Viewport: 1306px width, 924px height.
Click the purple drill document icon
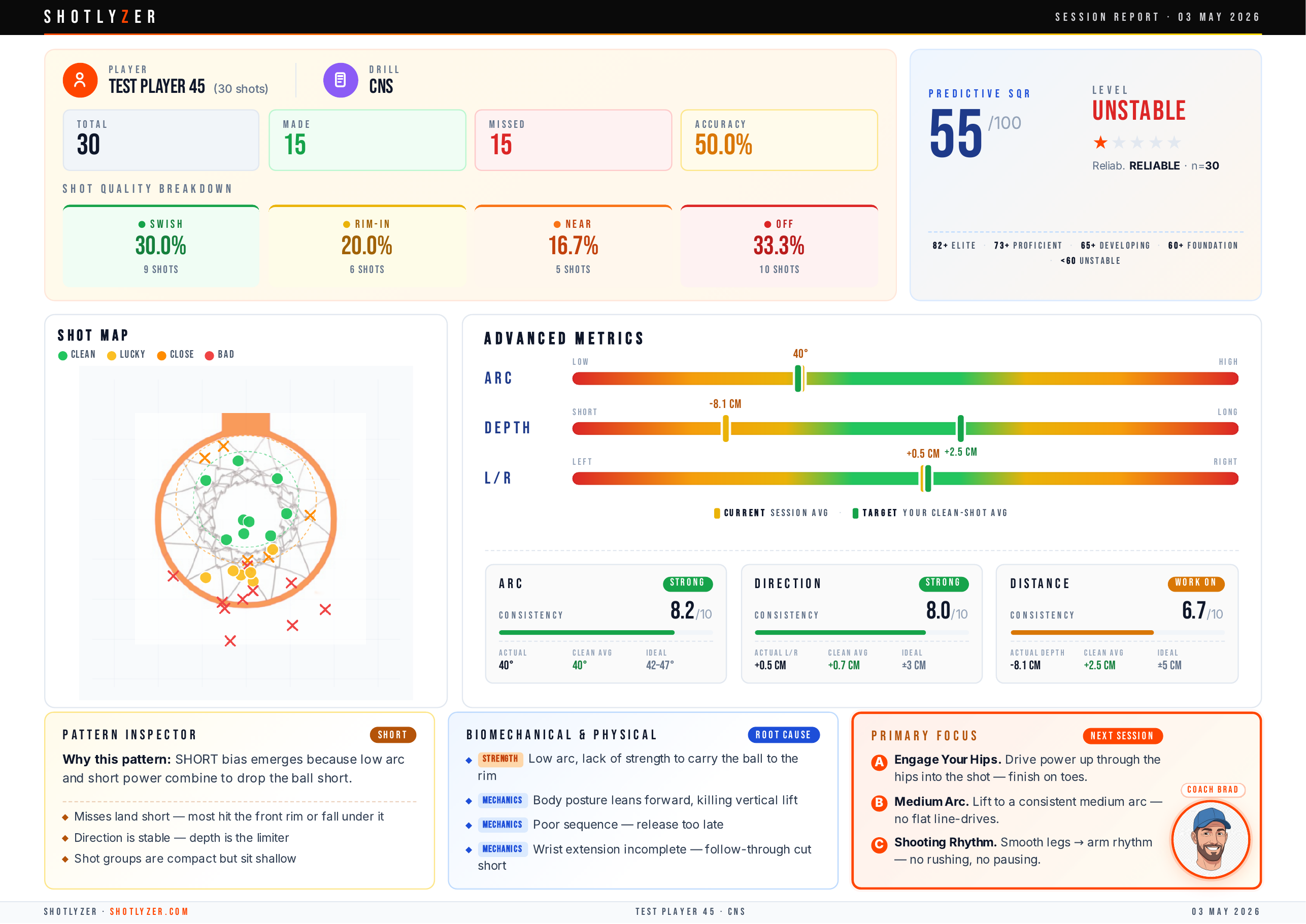(340, 80)
